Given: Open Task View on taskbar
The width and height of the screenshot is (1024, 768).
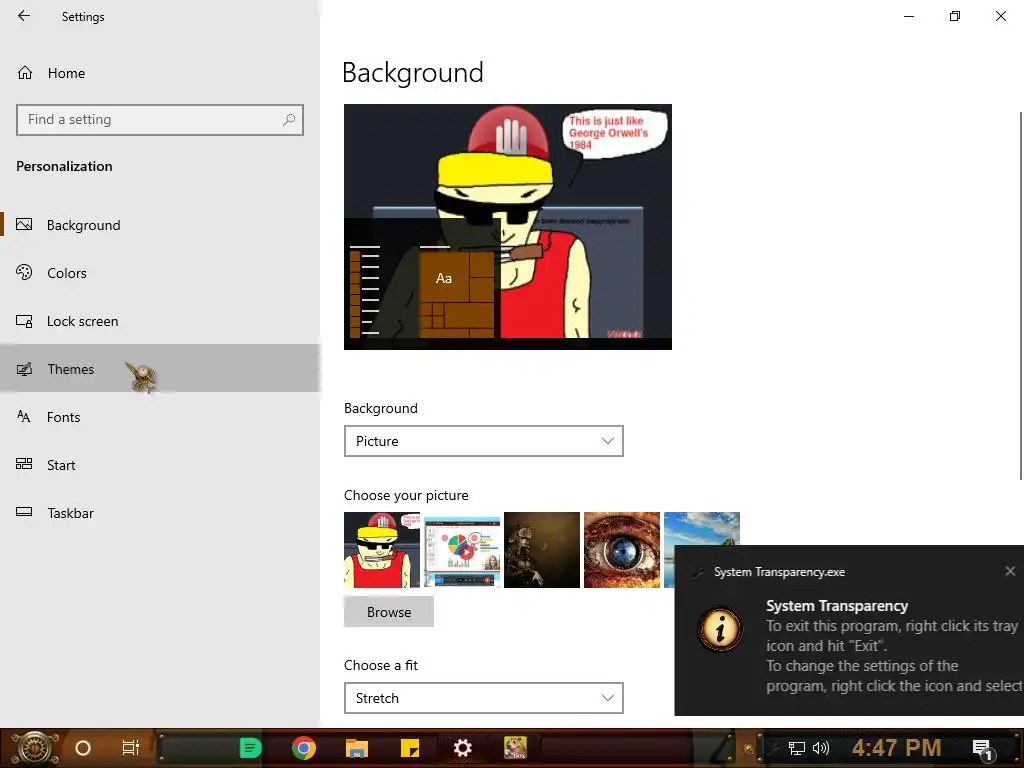Looking at the screenshot, I should coord(131,748).
